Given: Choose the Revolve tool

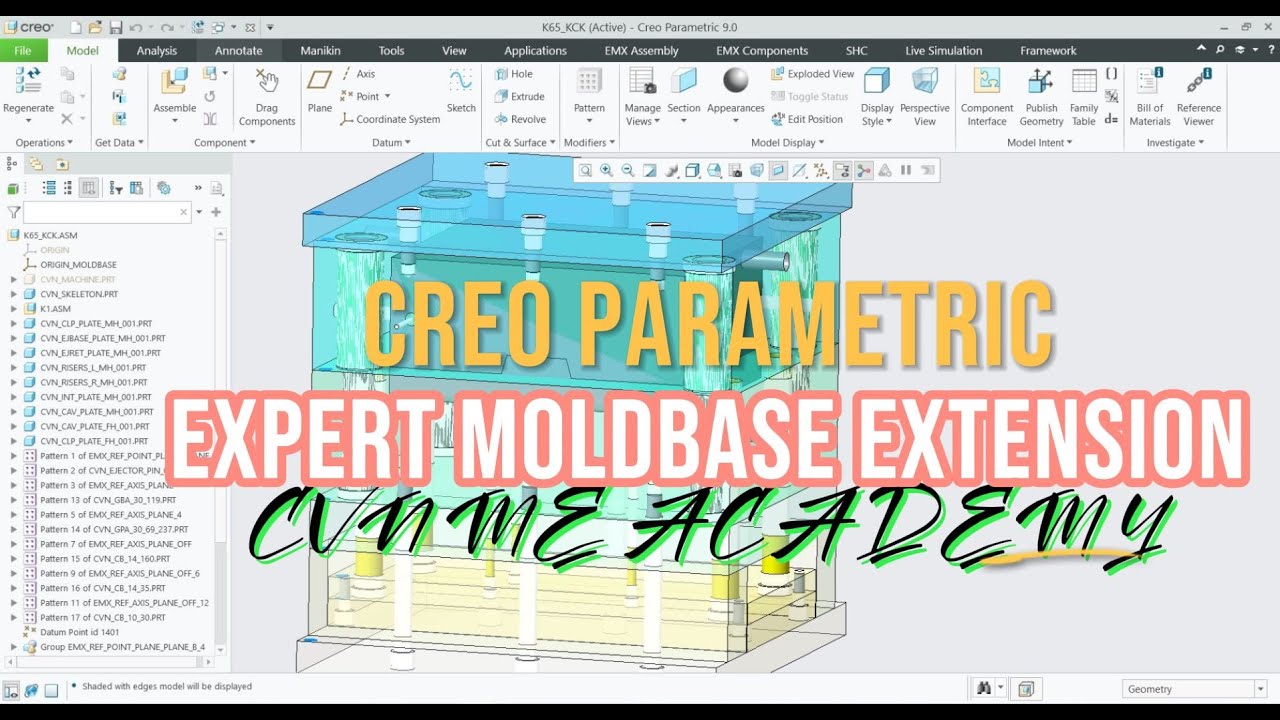Looking at the screenshot, I should point(520,119).
